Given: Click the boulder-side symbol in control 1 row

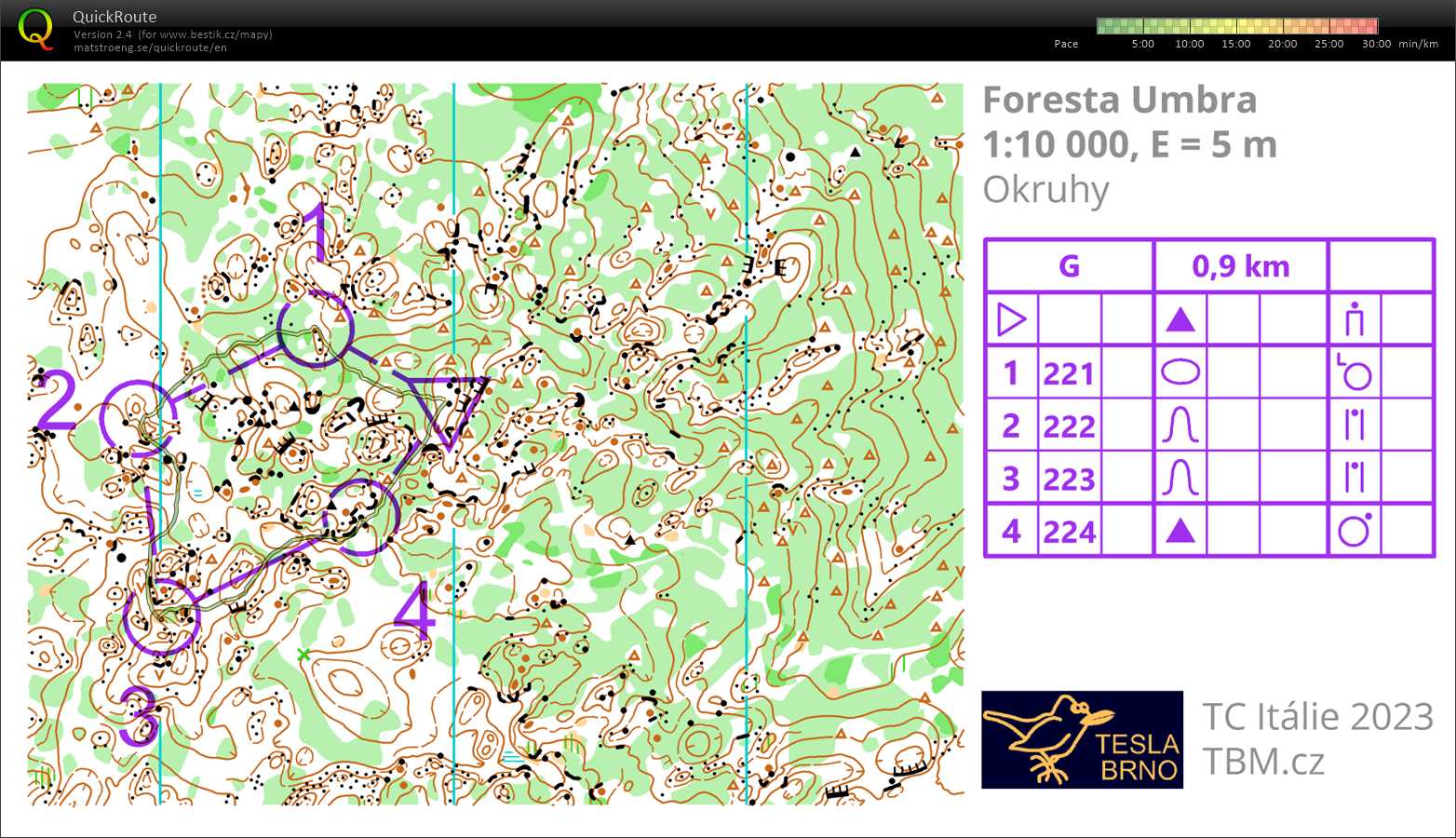Looking at the screenshot, I should [1355, 372].
